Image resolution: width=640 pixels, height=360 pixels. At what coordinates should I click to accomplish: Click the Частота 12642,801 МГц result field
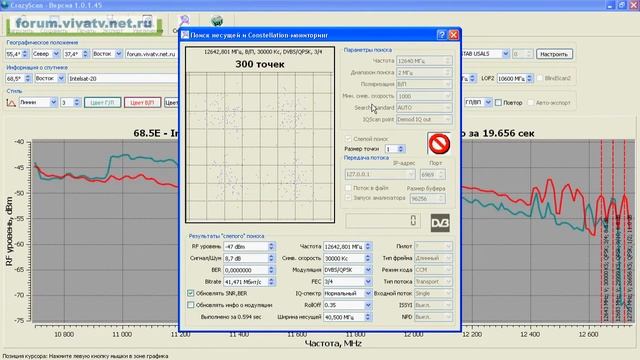(x=347, y=247)
